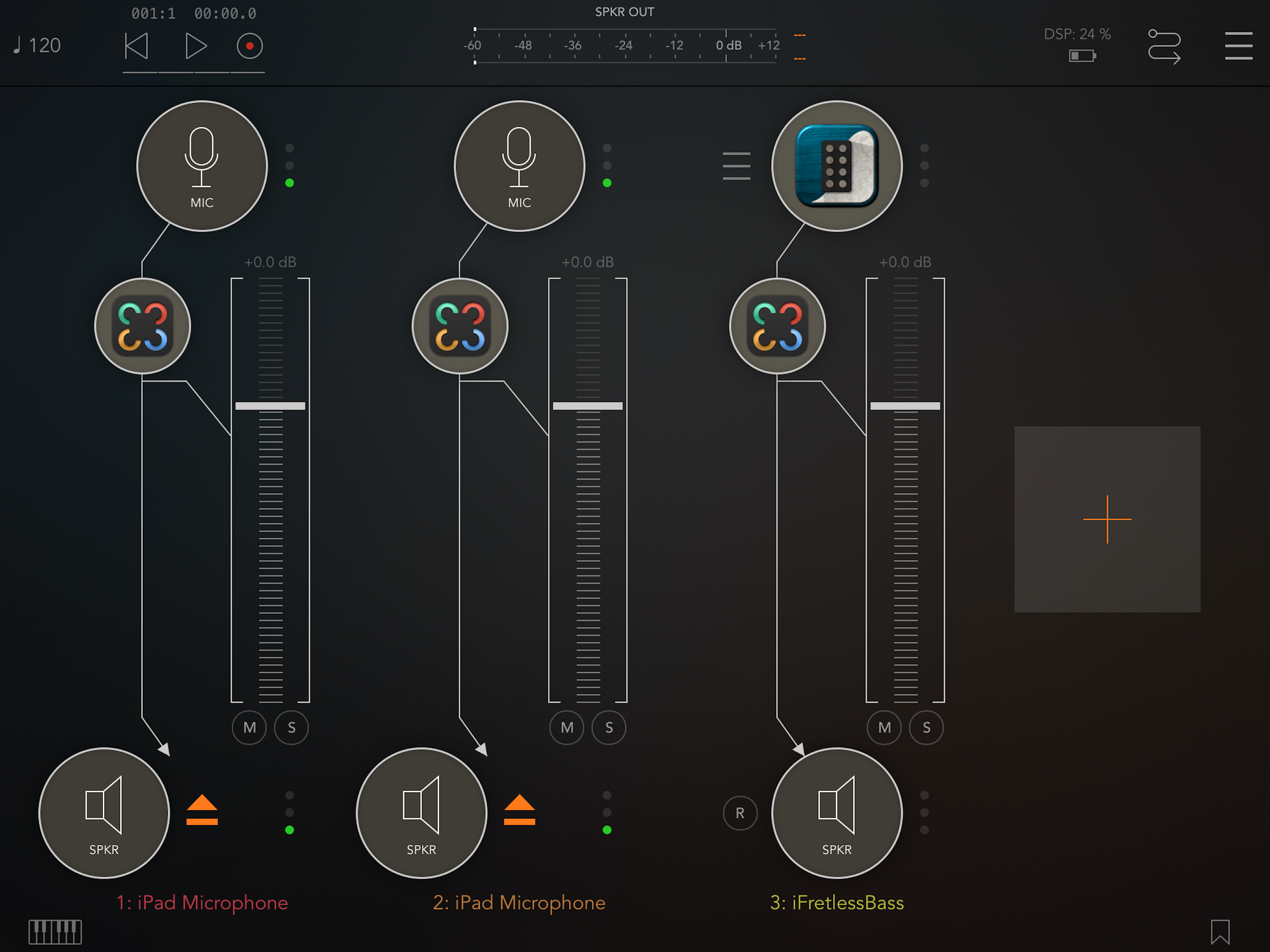Open the iFretlessBass instrument node

coord(837,166)
